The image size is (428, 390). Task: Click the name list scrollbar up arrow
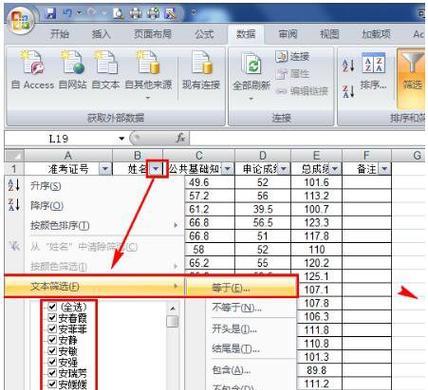[x=172, y=308]
